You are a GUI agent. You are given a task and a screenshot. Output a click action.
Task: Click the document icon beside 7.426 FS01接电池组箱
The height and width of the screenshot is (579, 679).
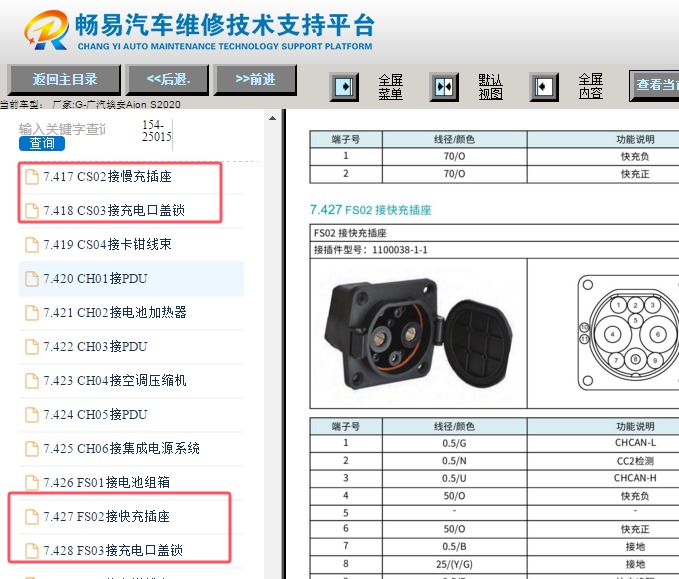click(32, 482)
